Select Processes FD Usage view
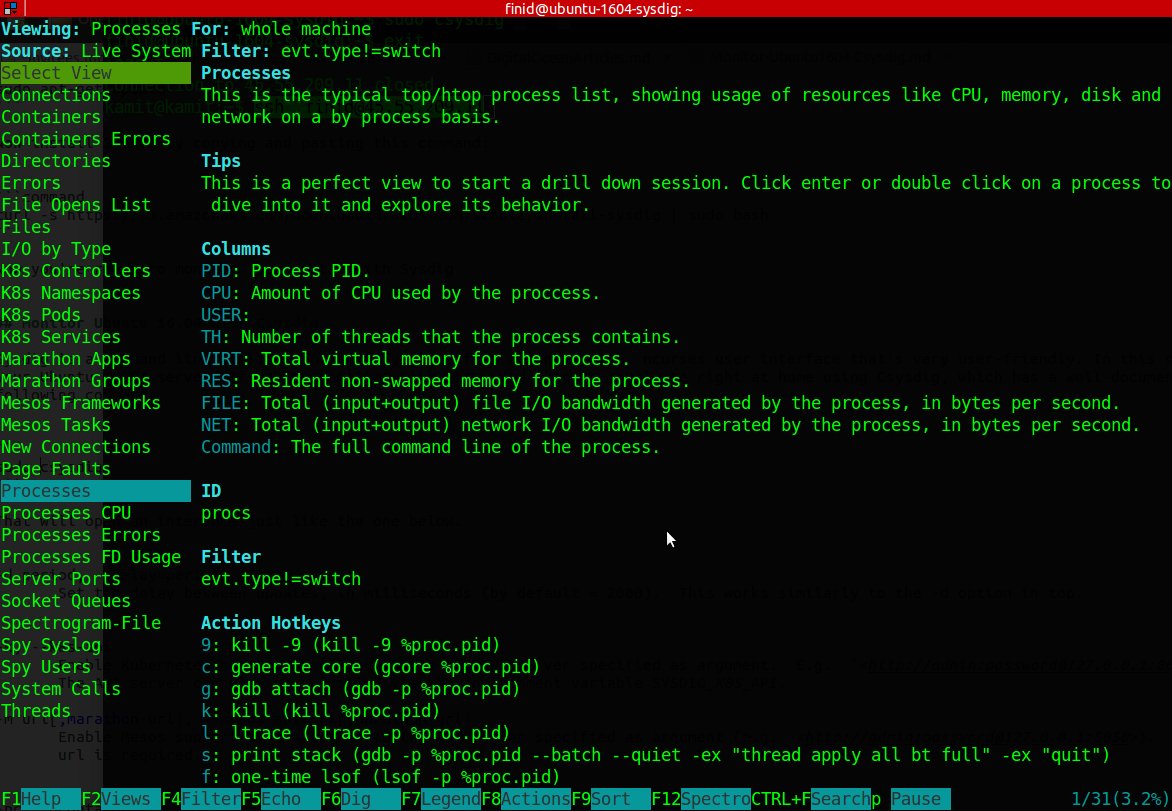The width and height of the screenshot is (1172, 811). click(90, 557)
